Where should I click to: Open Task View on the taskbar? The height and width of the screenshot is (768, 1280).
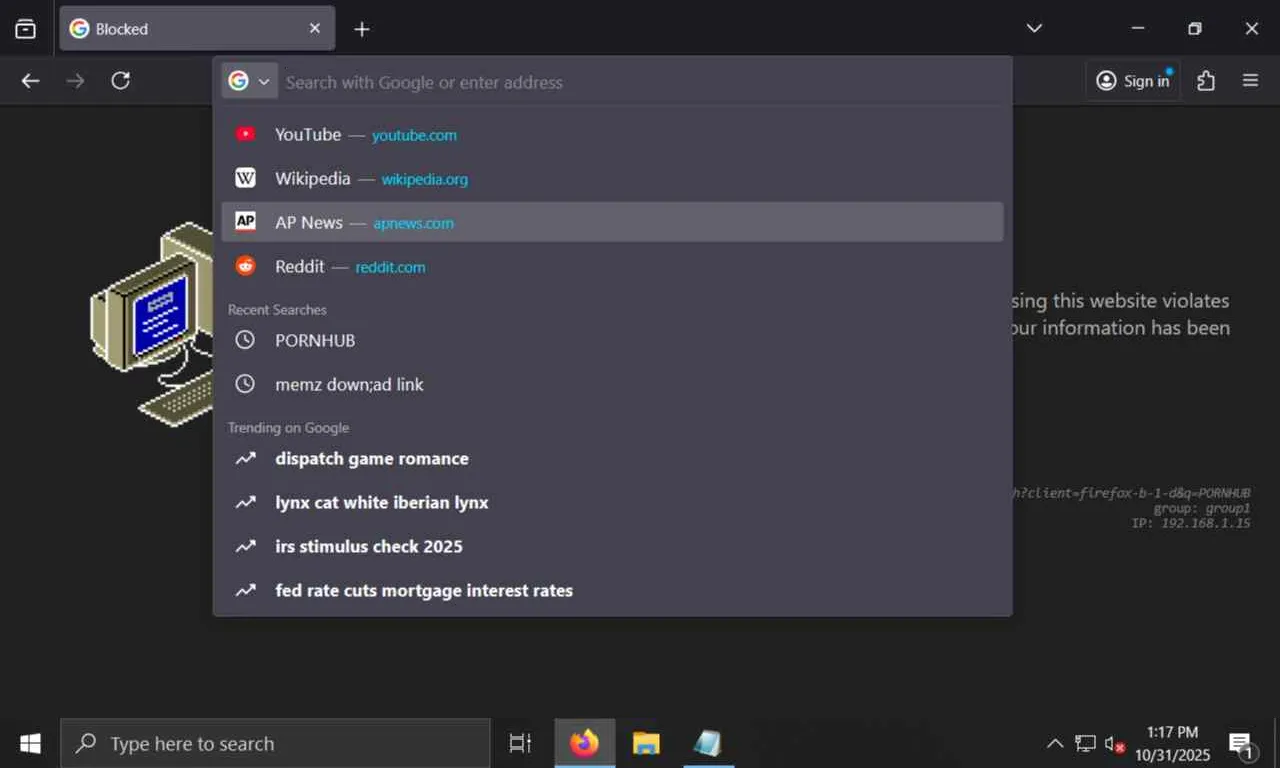point(520,743)
